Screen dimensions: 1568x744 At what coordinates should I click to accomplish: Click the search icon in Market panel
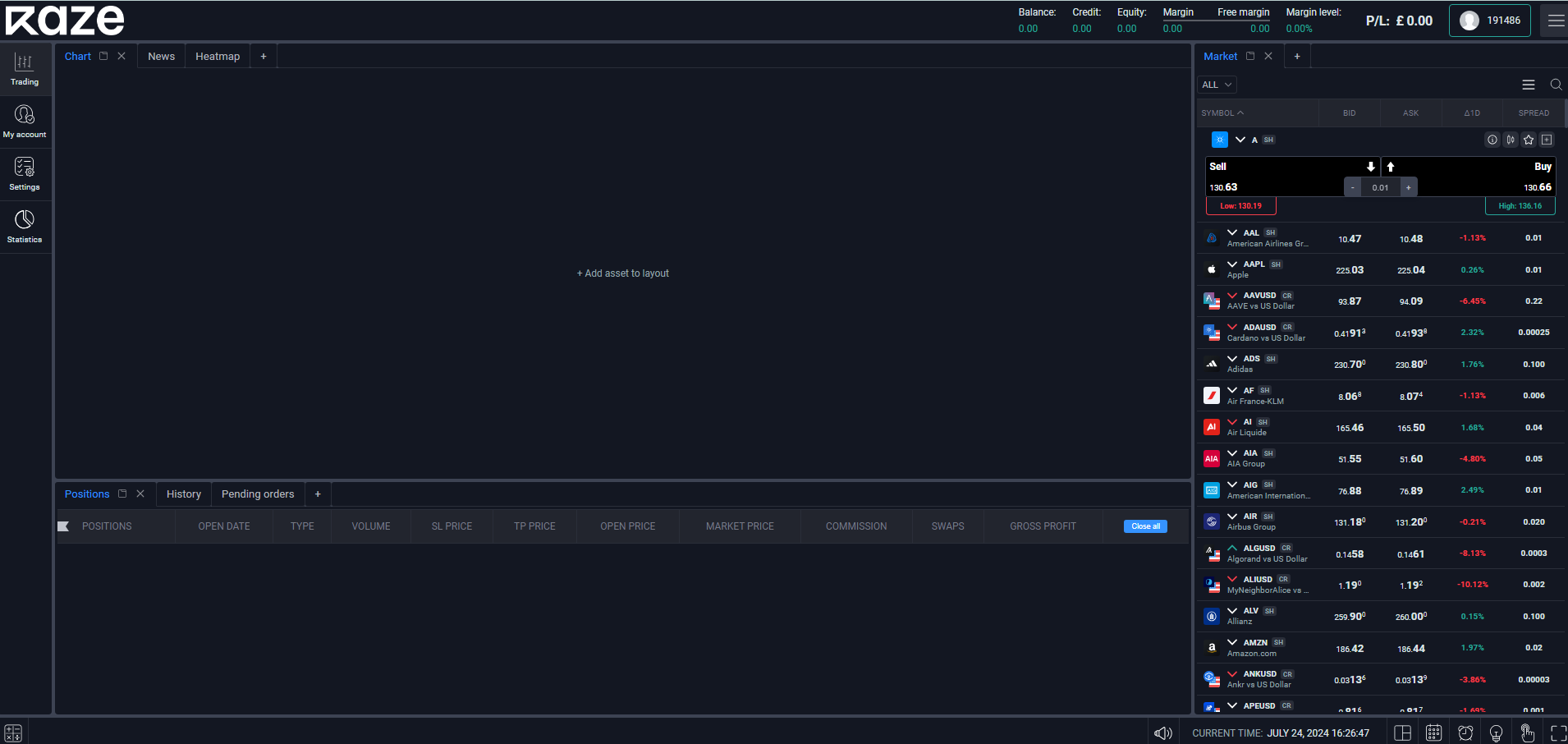1555,85
